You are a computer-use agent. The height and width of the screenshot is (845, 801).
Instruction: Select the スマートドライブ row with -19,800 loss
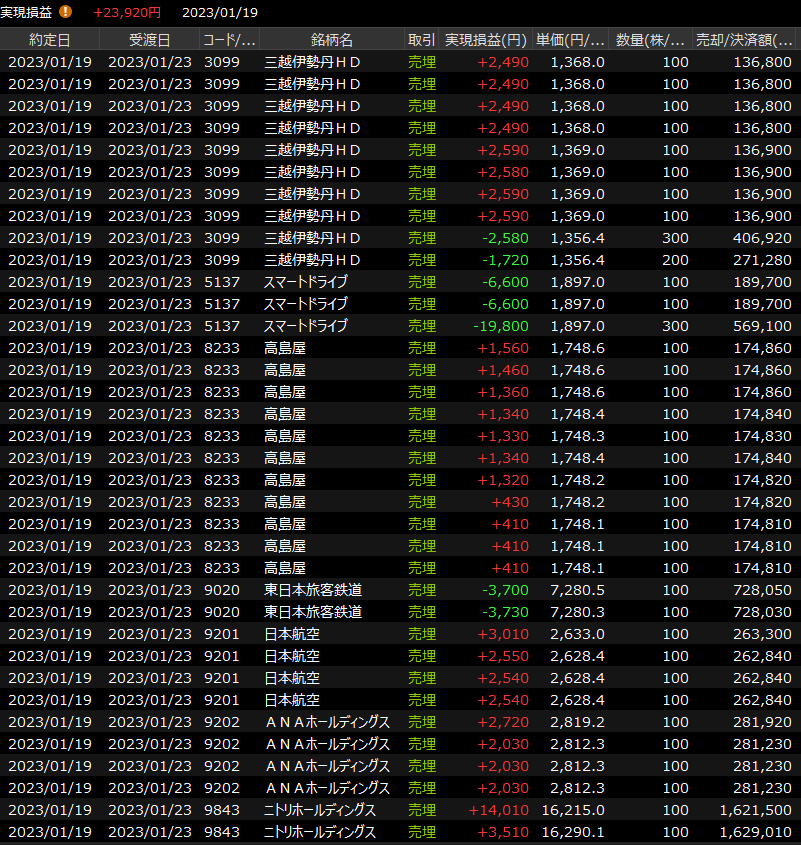pyautogui.click(x=400, y=326)
